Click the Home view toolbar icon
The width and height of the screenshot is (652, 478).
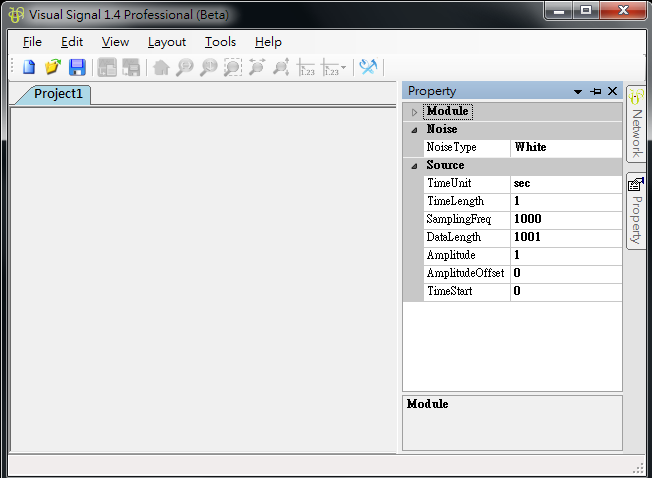[x=160, y=67]
